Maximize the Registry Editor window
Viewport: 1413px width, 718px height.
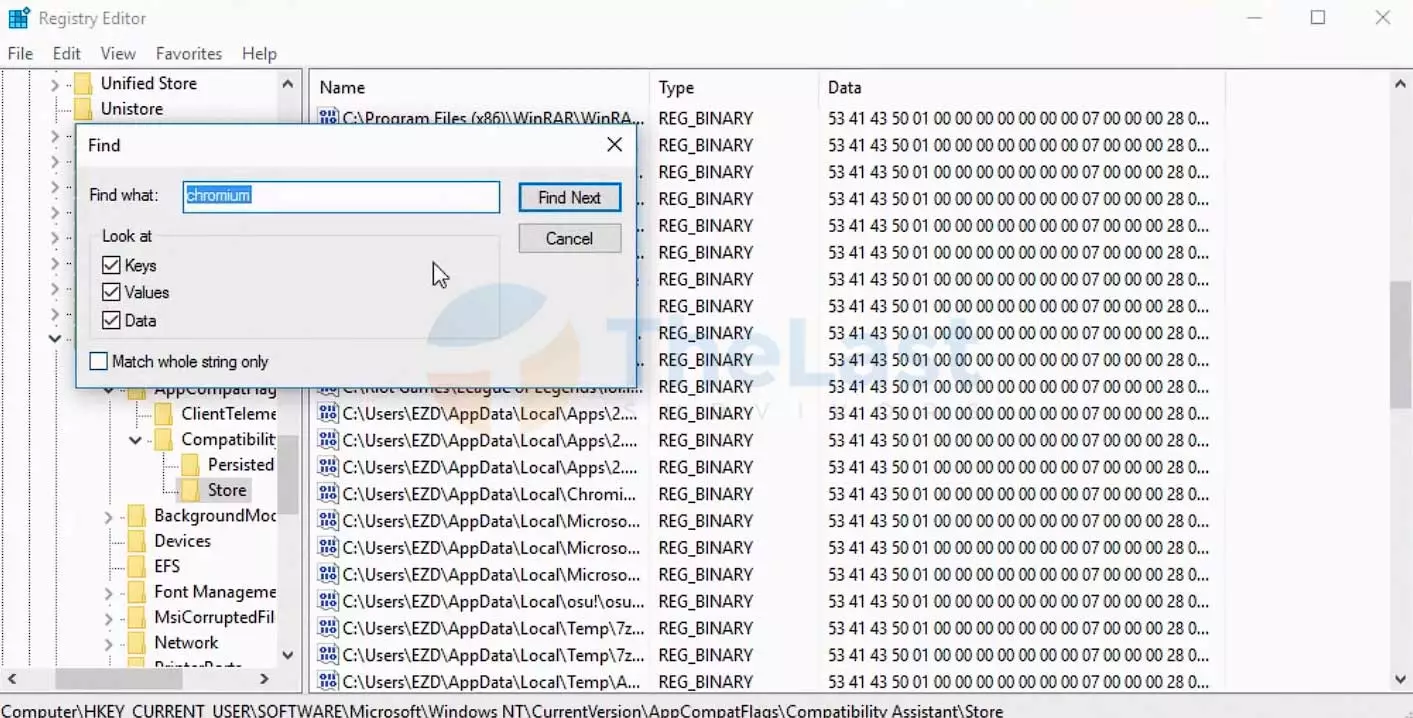pos(1318,18)
